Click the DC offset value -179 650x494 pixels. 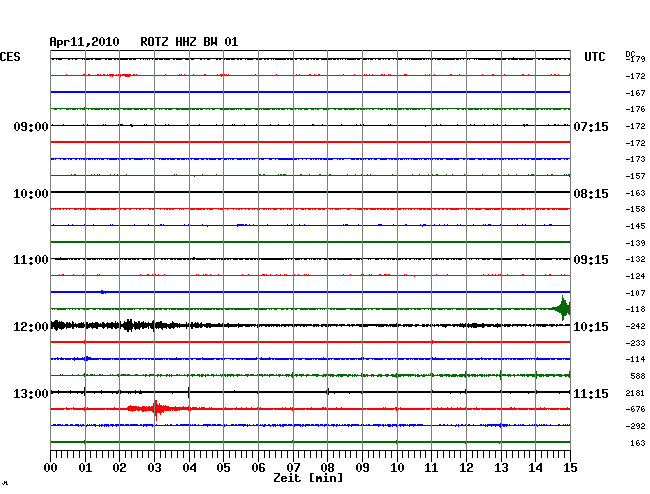coord(636,59)
